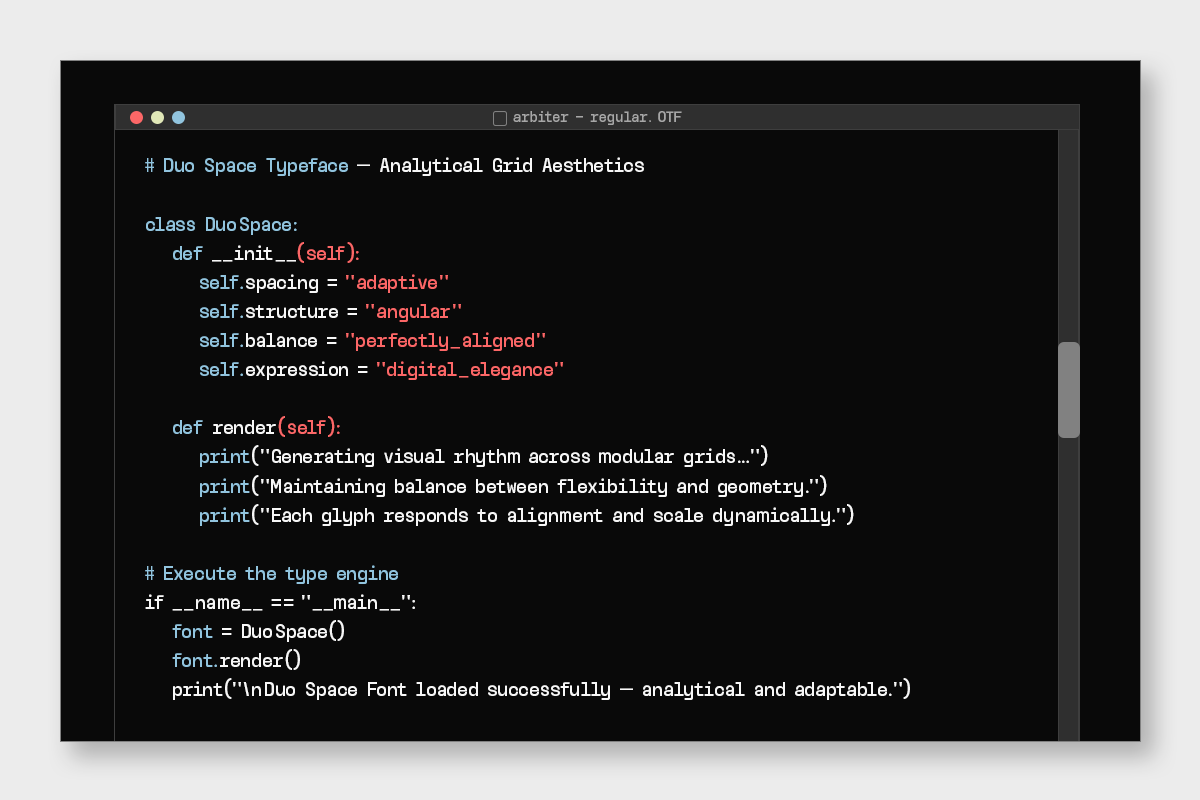Click the document checkbox icon in the title bar
Image resolution: width=1200 pixels, height=800 pixels.
point(499,117)
